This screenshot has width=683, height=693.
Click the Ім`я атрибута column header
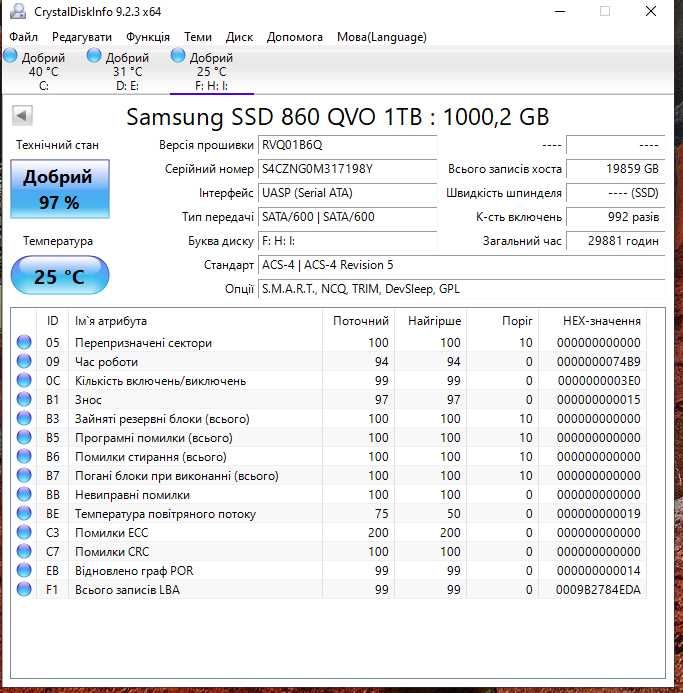pos(196,320)
